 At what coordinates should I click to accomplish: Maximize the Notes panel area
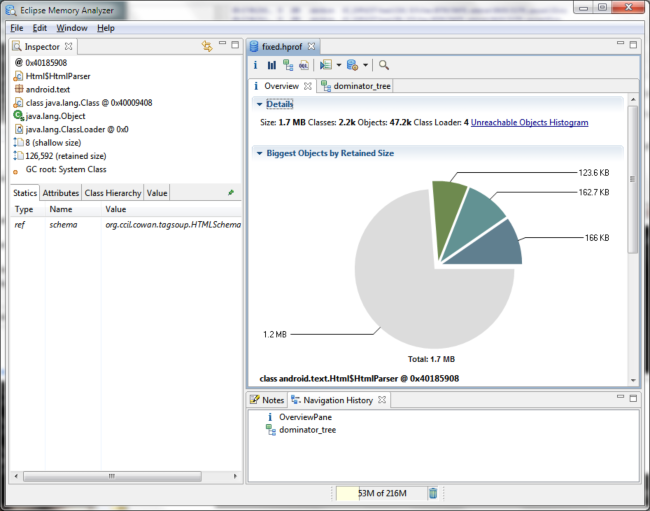[x=633, y=398]
